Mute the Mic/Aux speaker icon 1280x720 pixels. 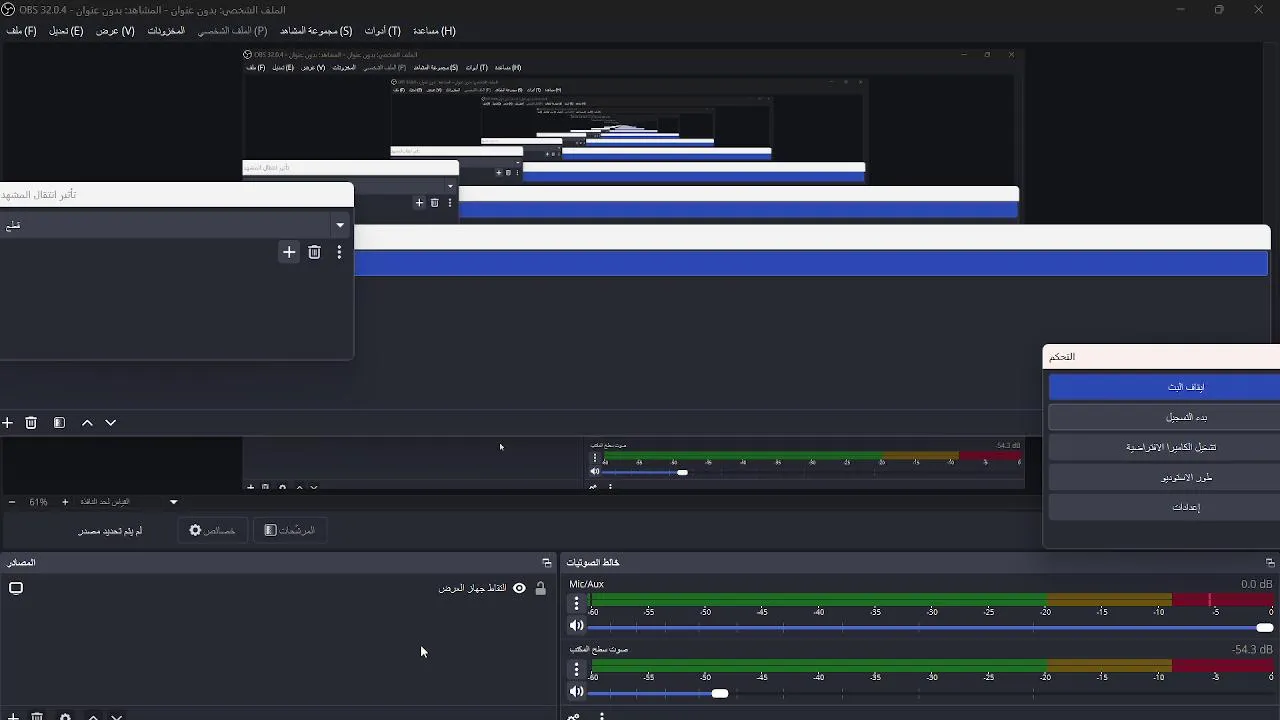click(577, 626)
